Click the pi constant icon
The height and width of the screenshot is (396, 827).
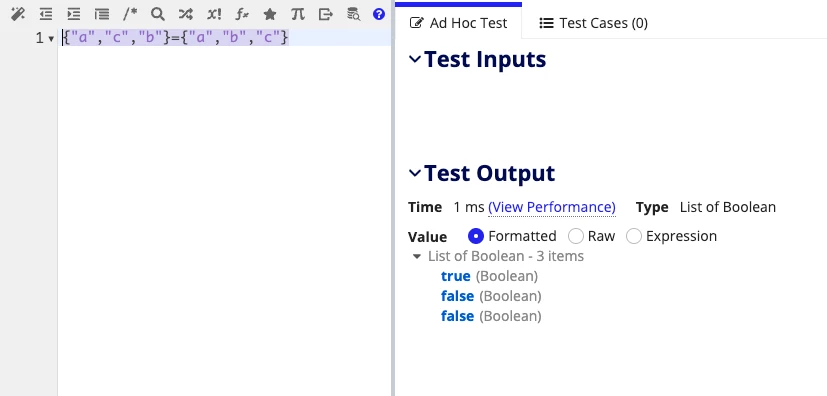[297, 14]
